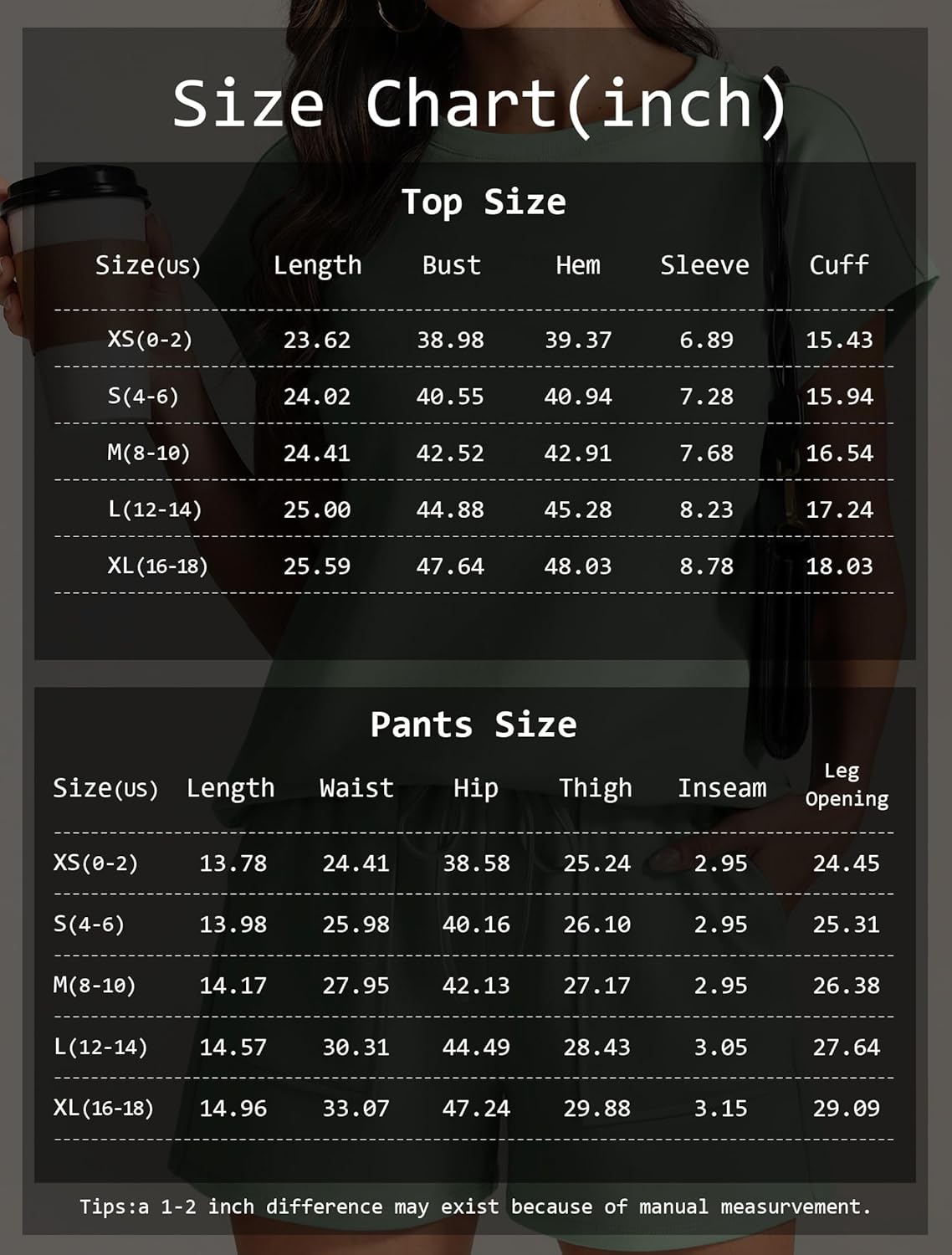The image size is (952, 1255).
Task: Click the "Pants Size" section heading
Action: 473,725
